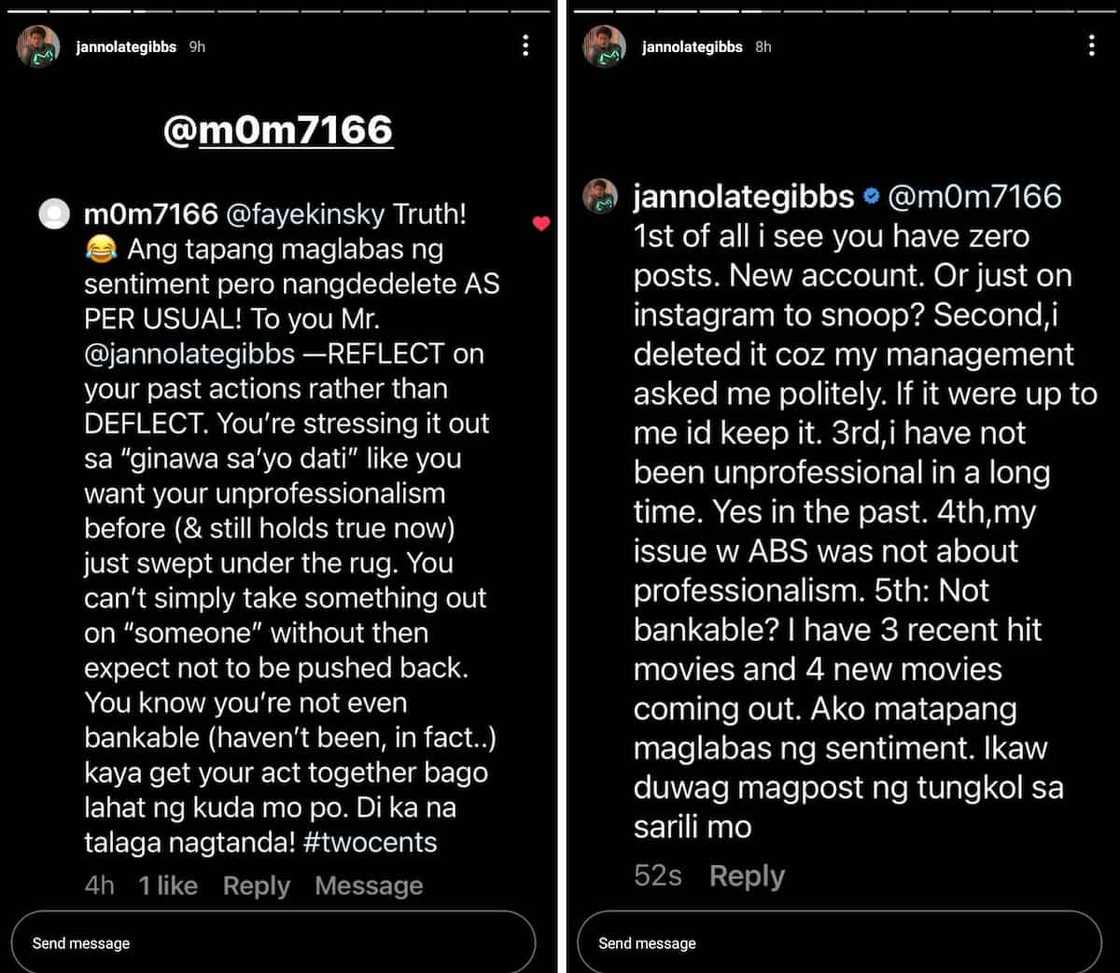The height and width of the screenshot is (973, 1120).
Task: Click Reply under m0m7166's comment
Action: tap(256, 885)
